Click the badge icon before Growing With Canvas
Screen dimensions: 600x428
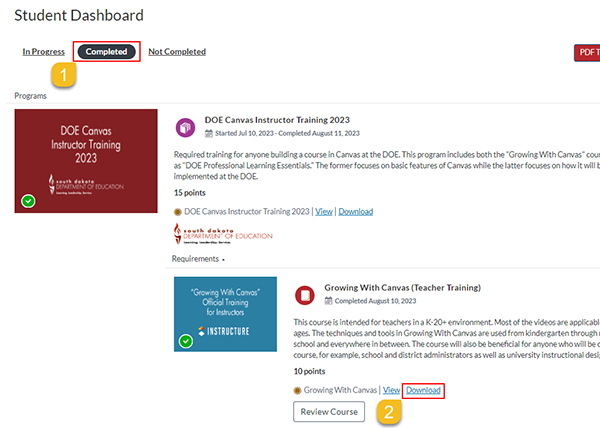coord(297,391)
